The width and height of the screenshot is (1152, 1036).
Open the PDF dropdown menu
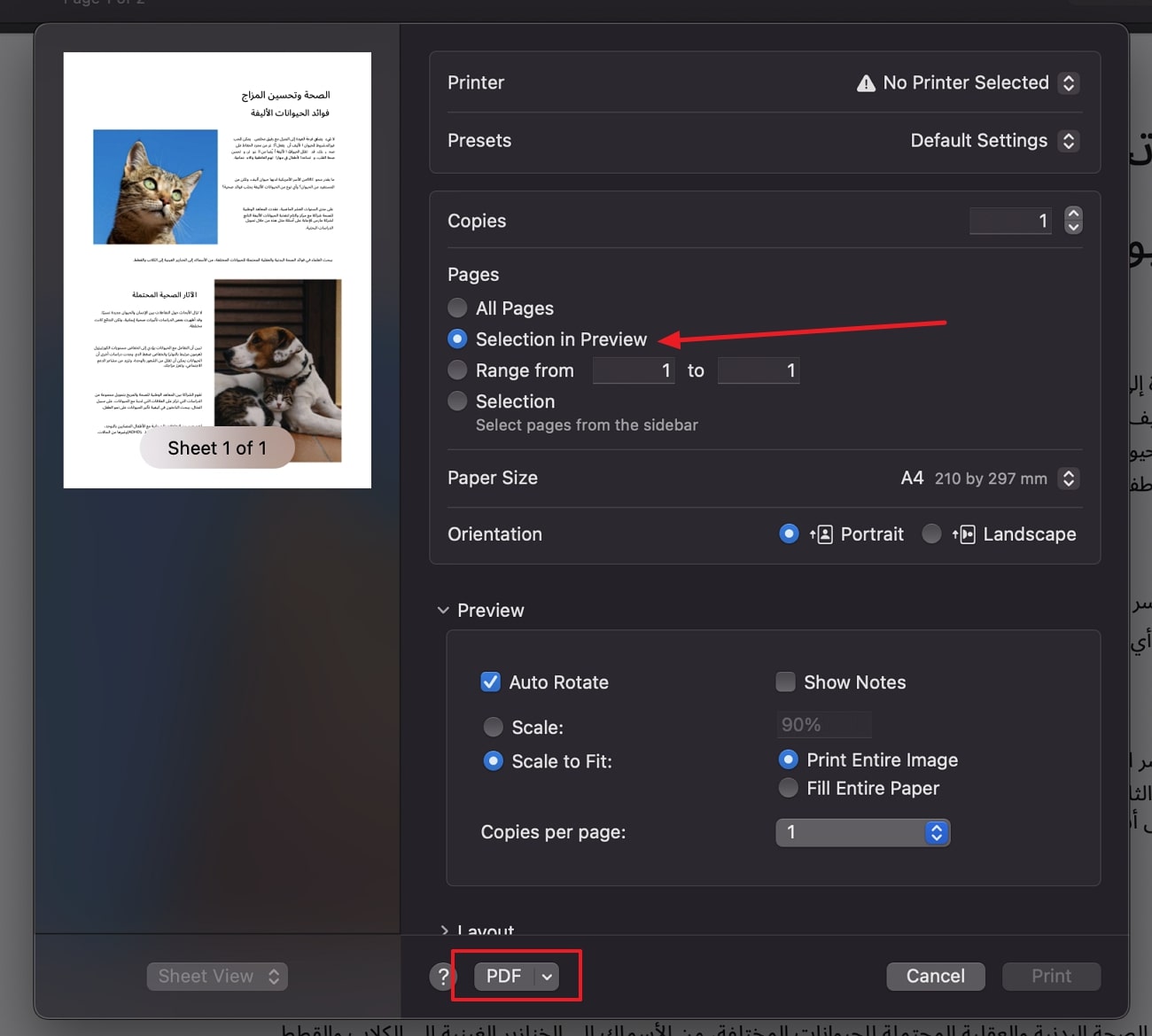pos(517,975)
